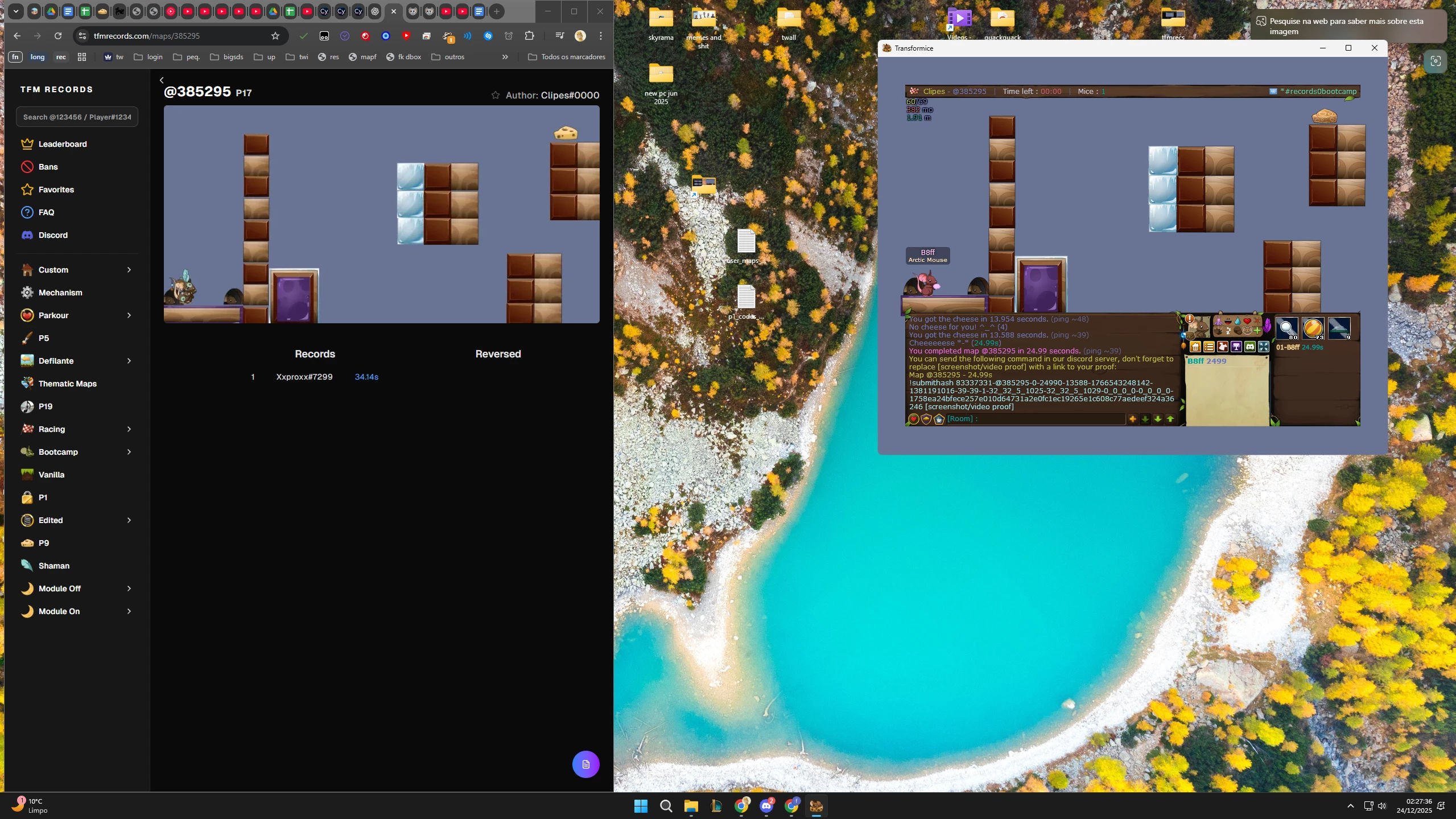
Task: Open Discord from the taskbar
Action: pos(766,806)
